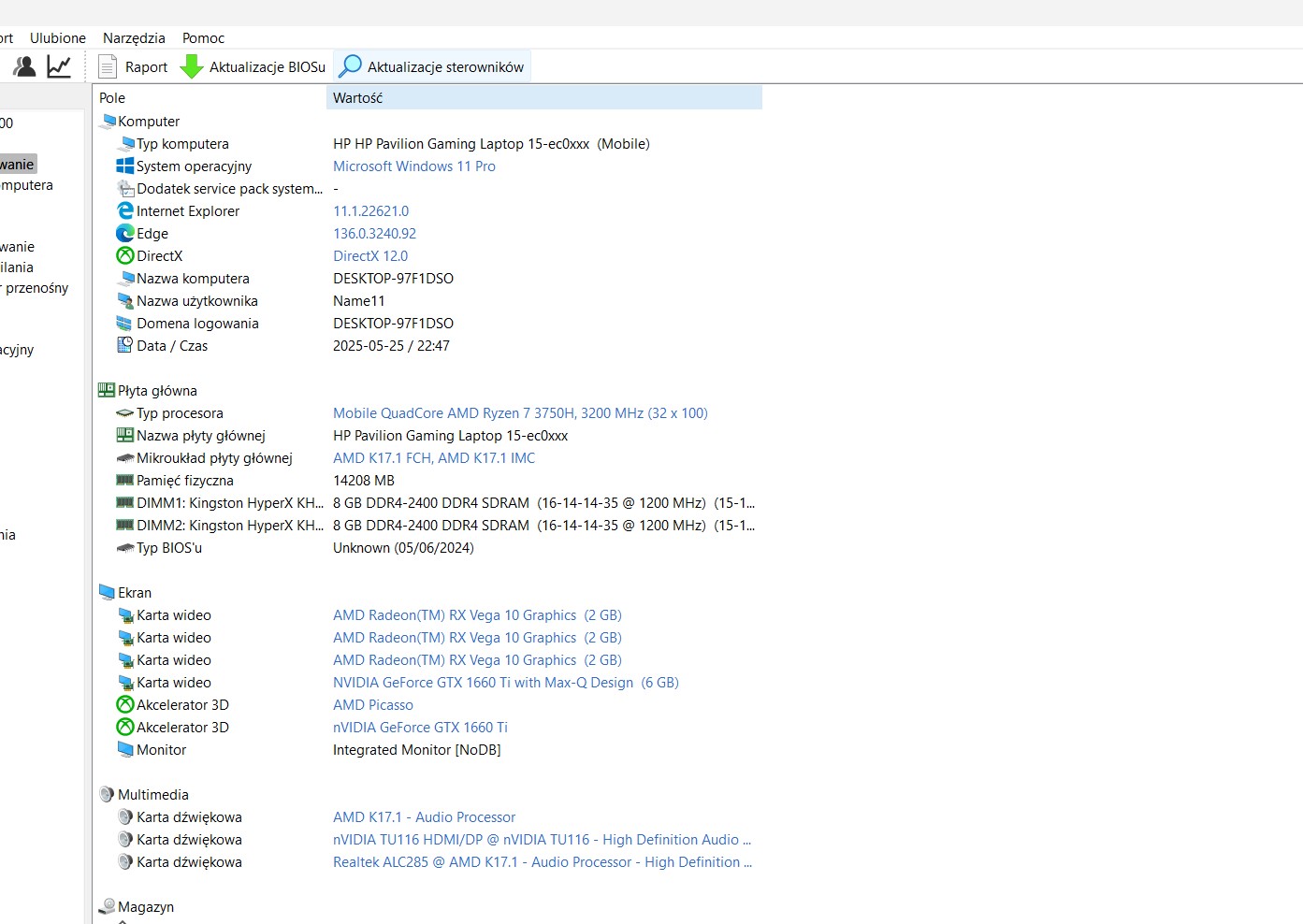Click the Raport toolbar button
The height and width of the screenshot is (924, 1303).
pos(134,66)
